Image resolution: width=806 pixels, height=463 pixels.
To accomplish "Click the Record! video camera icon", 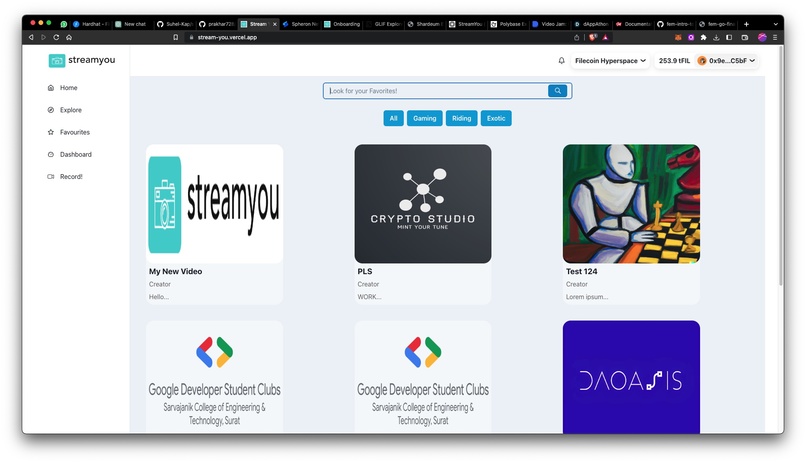I will 51,176.
